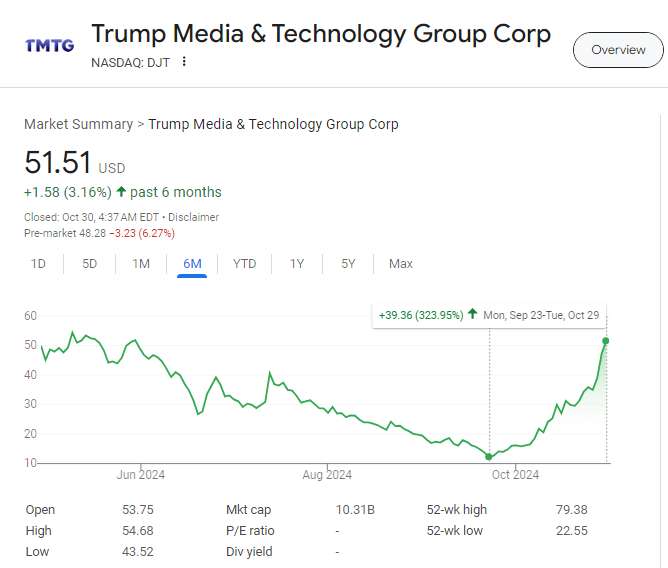
Task: Click the Disclaimer link
Action: pos(193,217)
